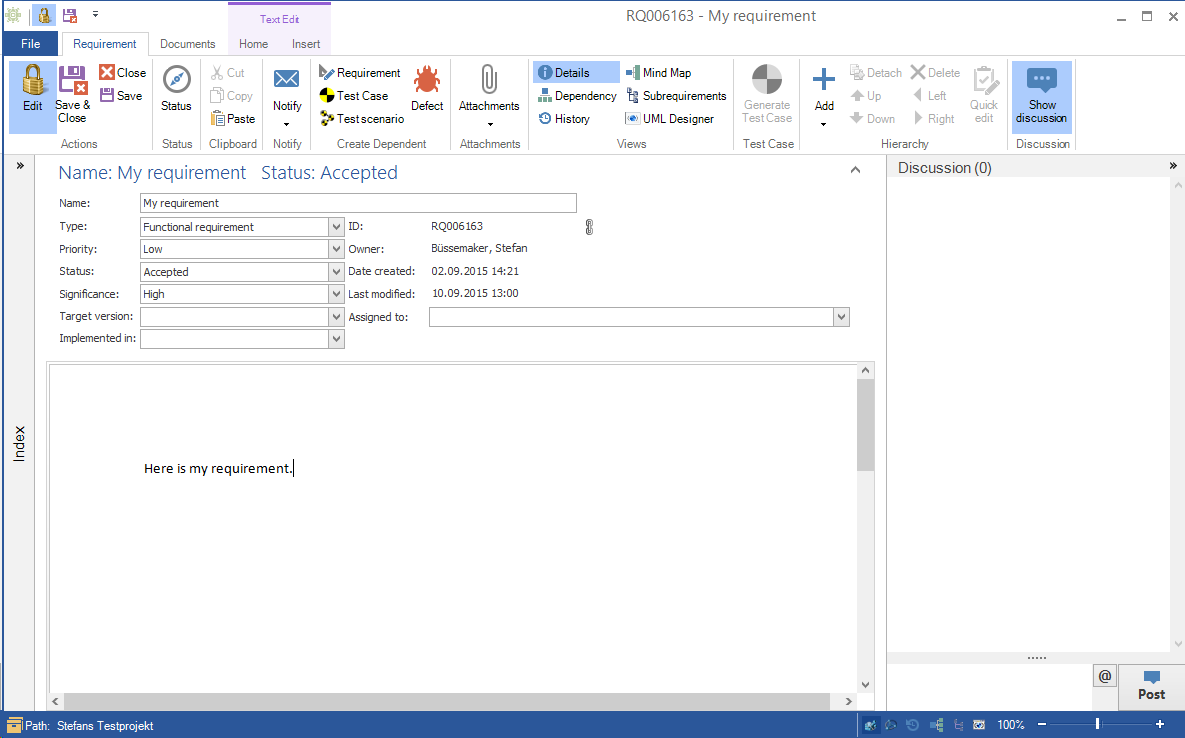Image resolution: width=1185 pixels, height=738 pixels.
Task: Click the Post button in the discussion
Action: click(x=1151, y=686)
